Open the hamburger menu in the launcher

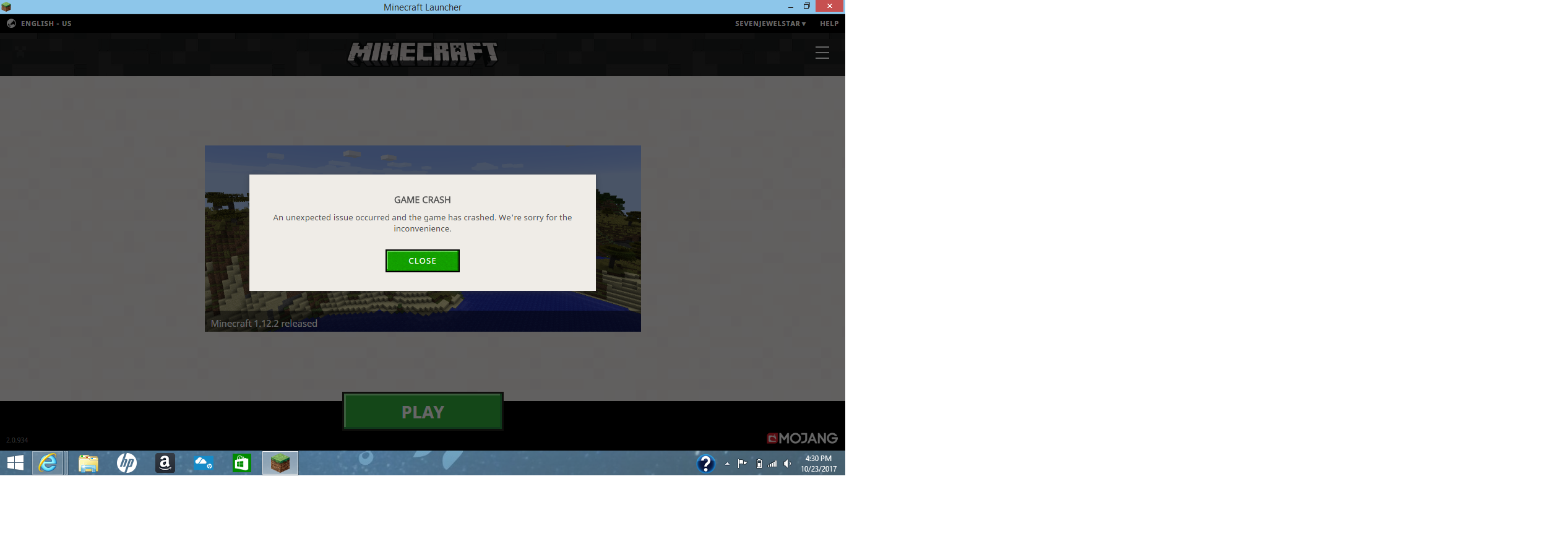point(822,53)
